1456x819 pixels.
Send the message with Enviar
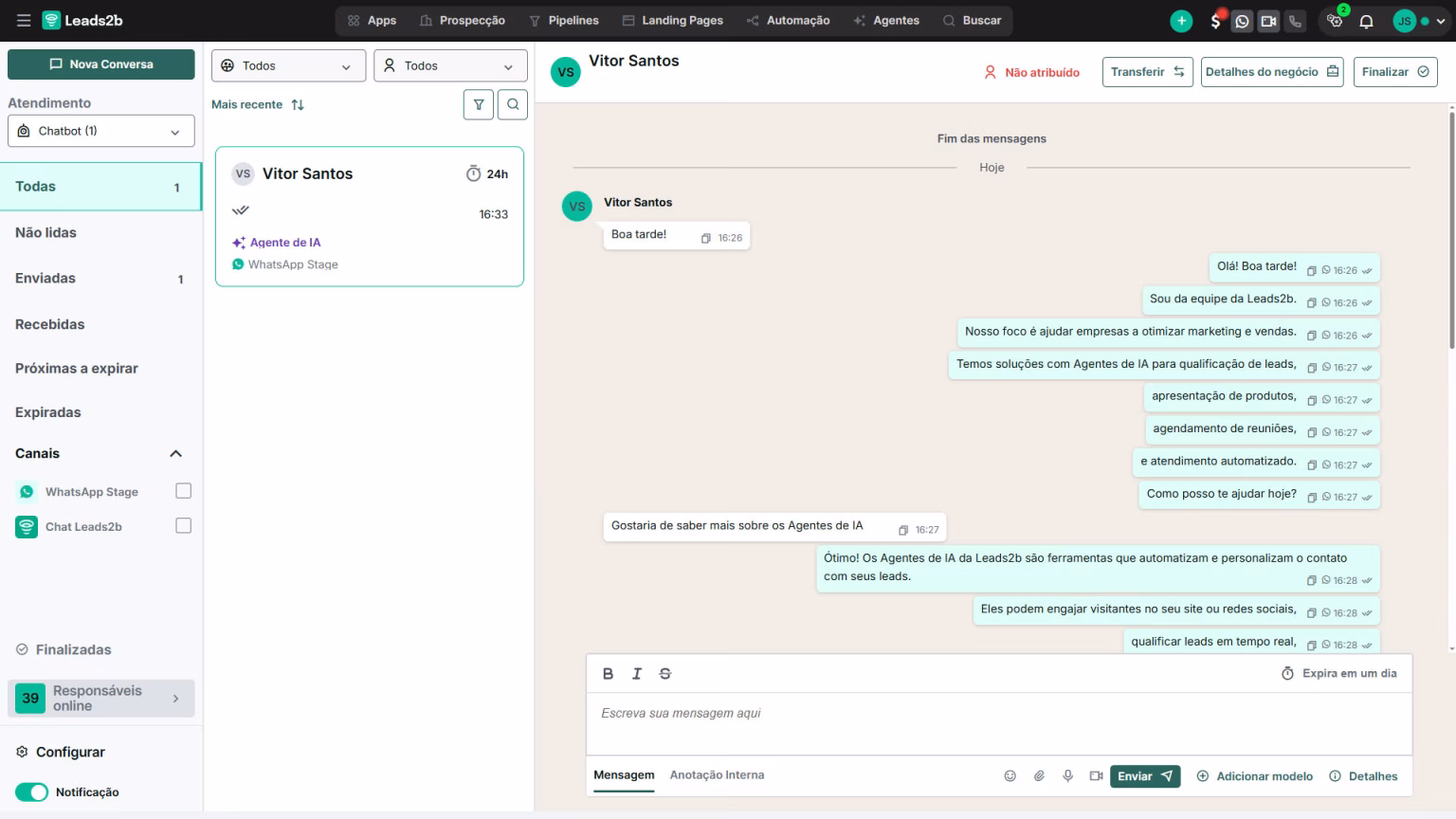click(x=1145, y=775)
